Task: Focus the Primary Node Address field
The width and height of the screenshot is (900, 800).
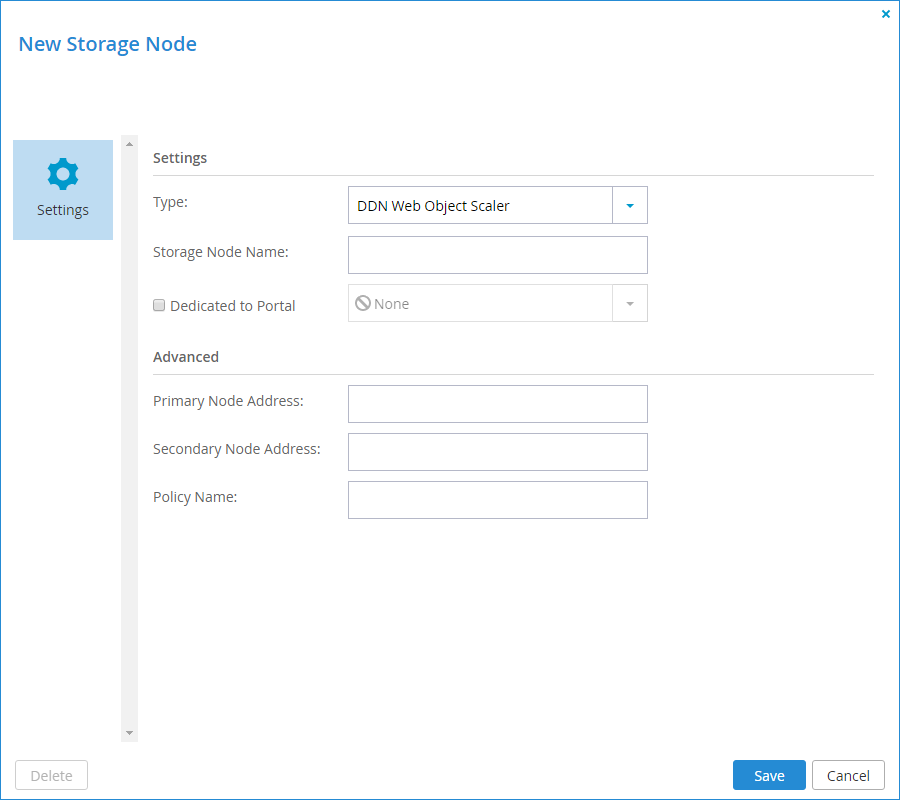Action: click(498, 404)
